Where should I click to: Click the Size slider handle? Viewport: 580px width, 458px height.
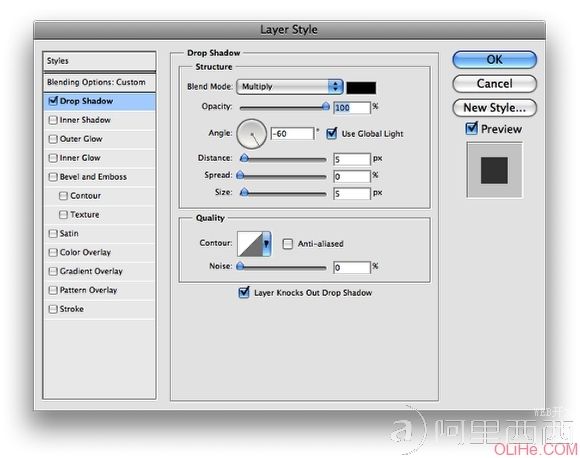(x=244, y=192)
